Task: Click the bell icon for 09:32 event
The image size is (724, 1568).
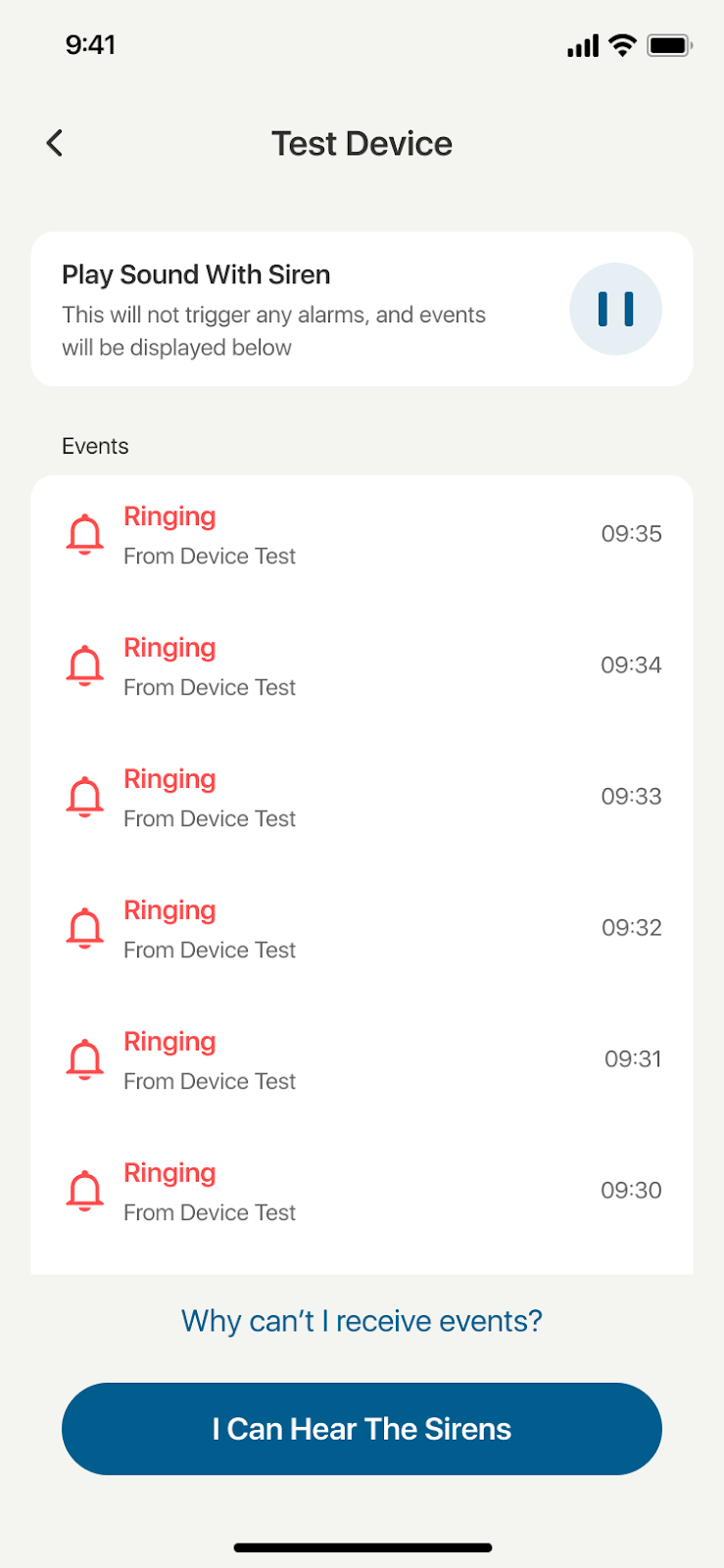Action: tap(85, 929)
